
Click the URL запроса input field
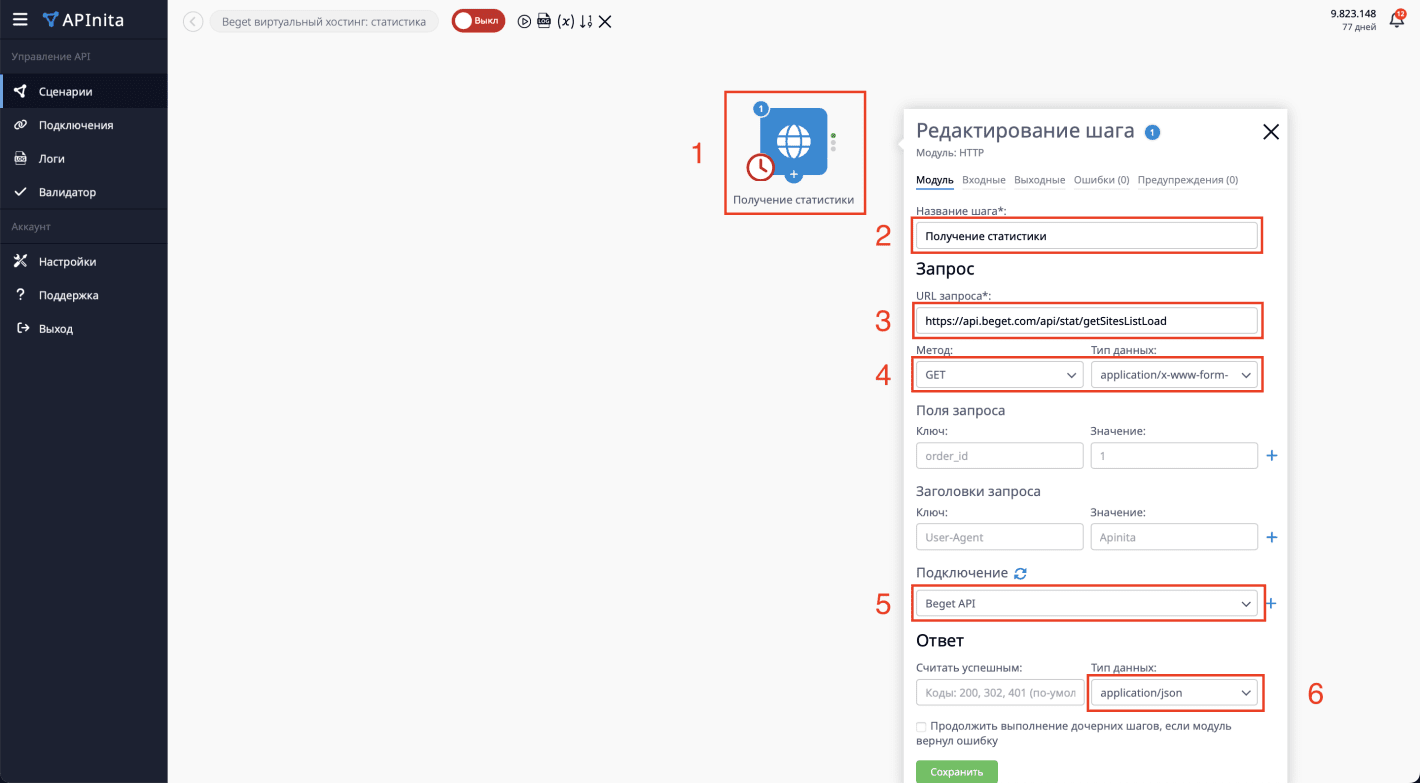[x=1086, y=321]
